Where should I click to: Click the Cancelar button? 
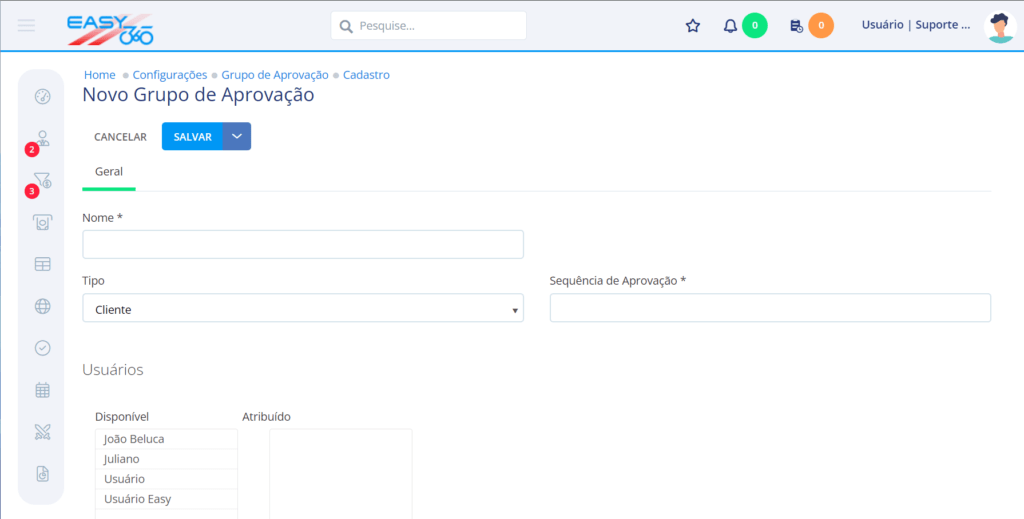(120, 137)
